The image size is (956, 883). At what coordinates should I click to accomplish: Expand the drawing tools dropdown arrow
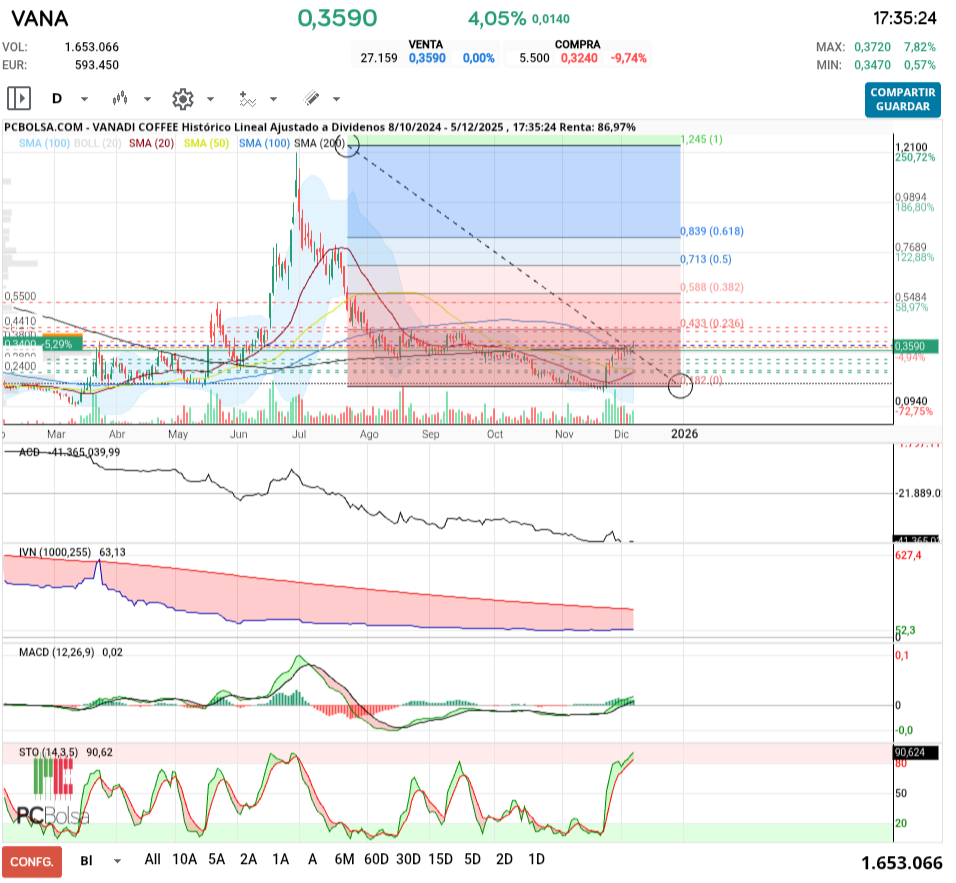pos(336,99)
